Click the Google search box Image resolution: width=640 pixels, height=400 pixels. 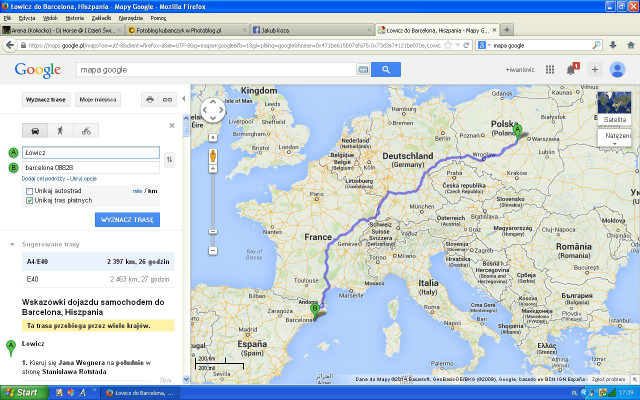216,70
